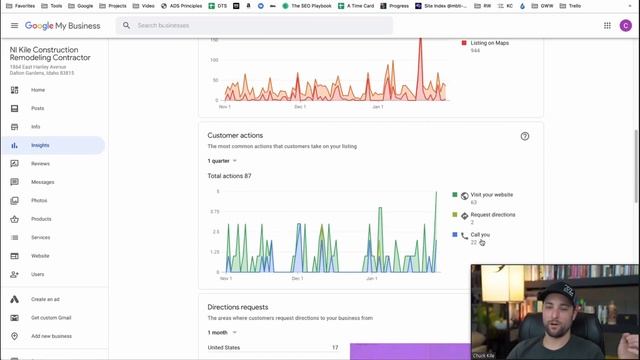This screenshot has height=360, width=640.
Task: Open the account avatar menu
Action: point(625,25)
